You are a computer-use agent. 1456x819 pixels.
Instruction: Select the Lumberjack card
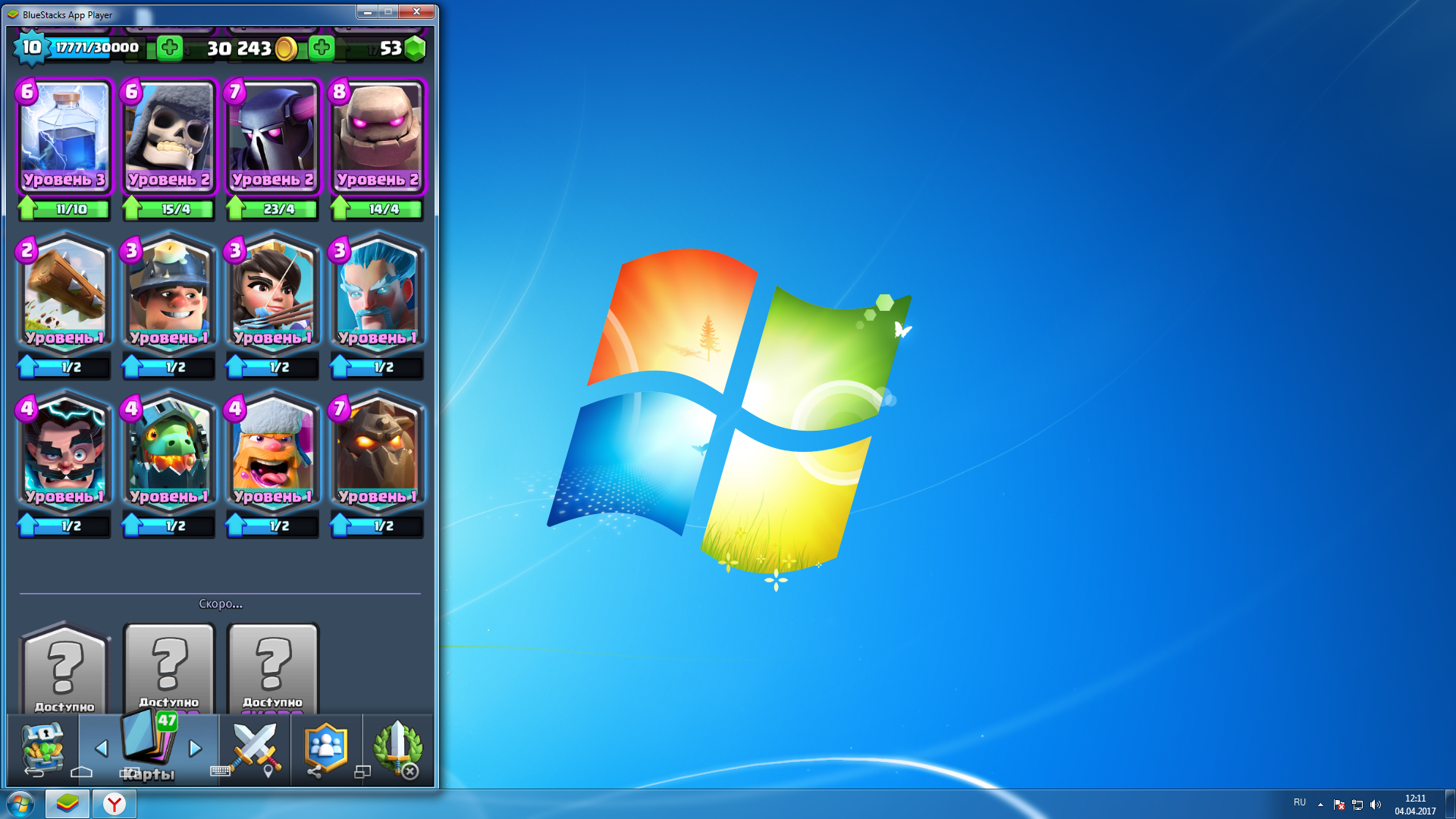(272, 453)
